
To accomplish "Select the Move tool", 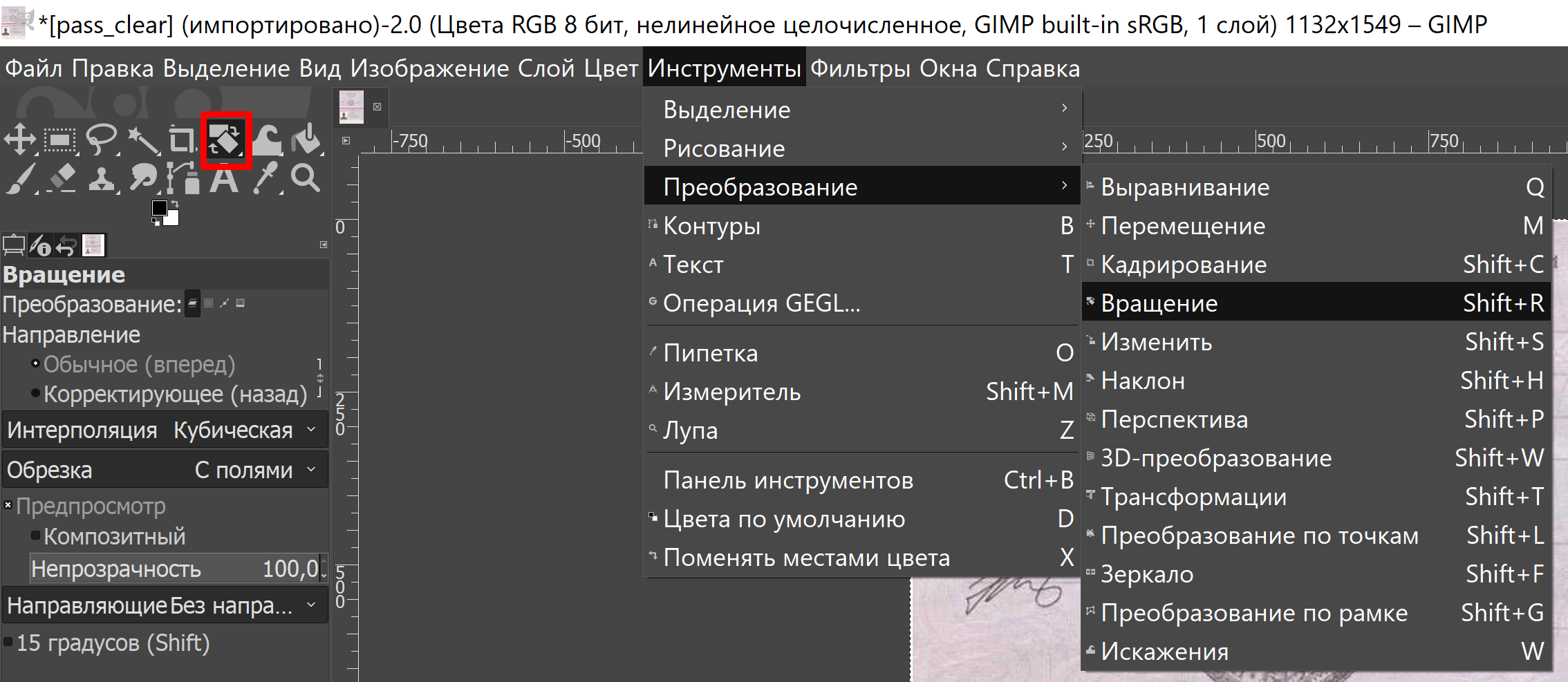I will (x=21, y=138).
